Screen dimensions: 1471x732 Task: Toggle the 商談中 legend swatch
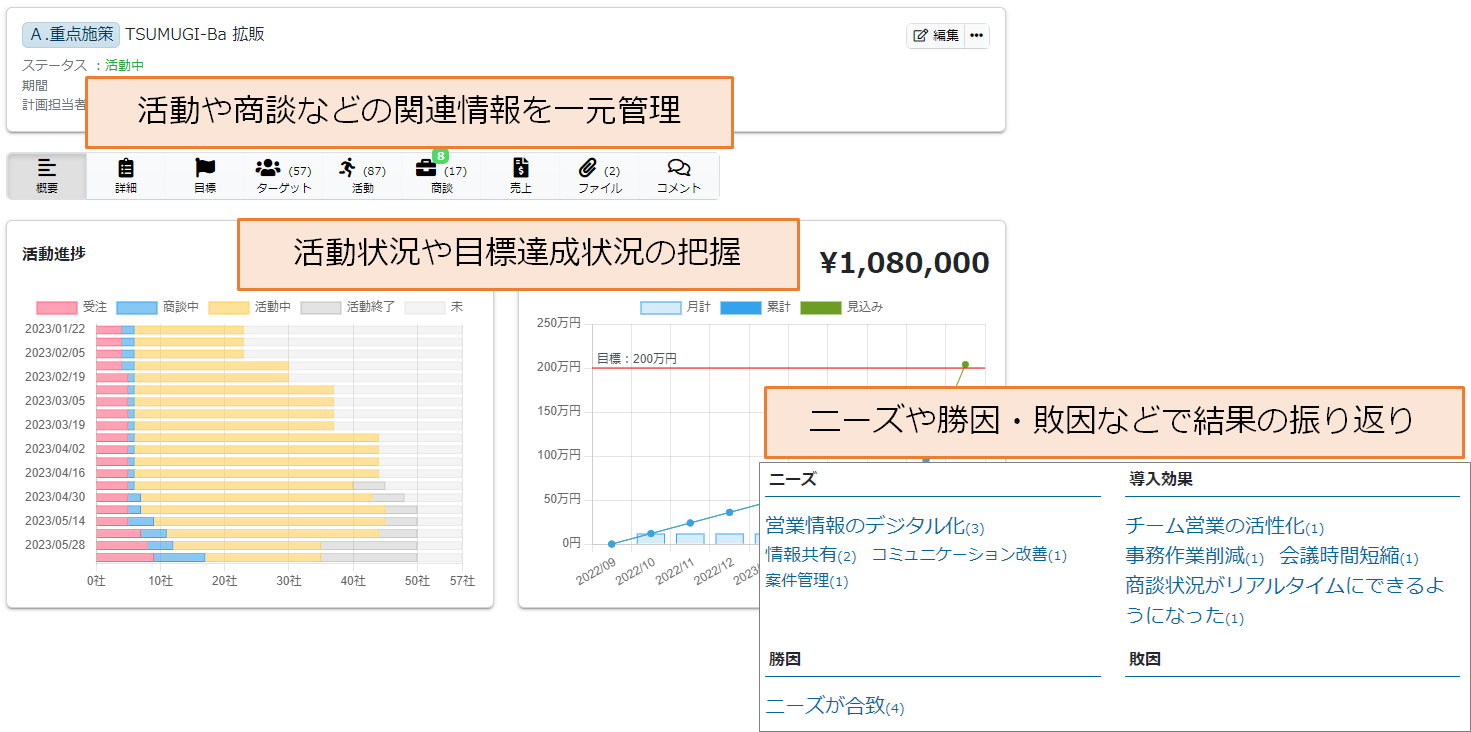(137, 307)
